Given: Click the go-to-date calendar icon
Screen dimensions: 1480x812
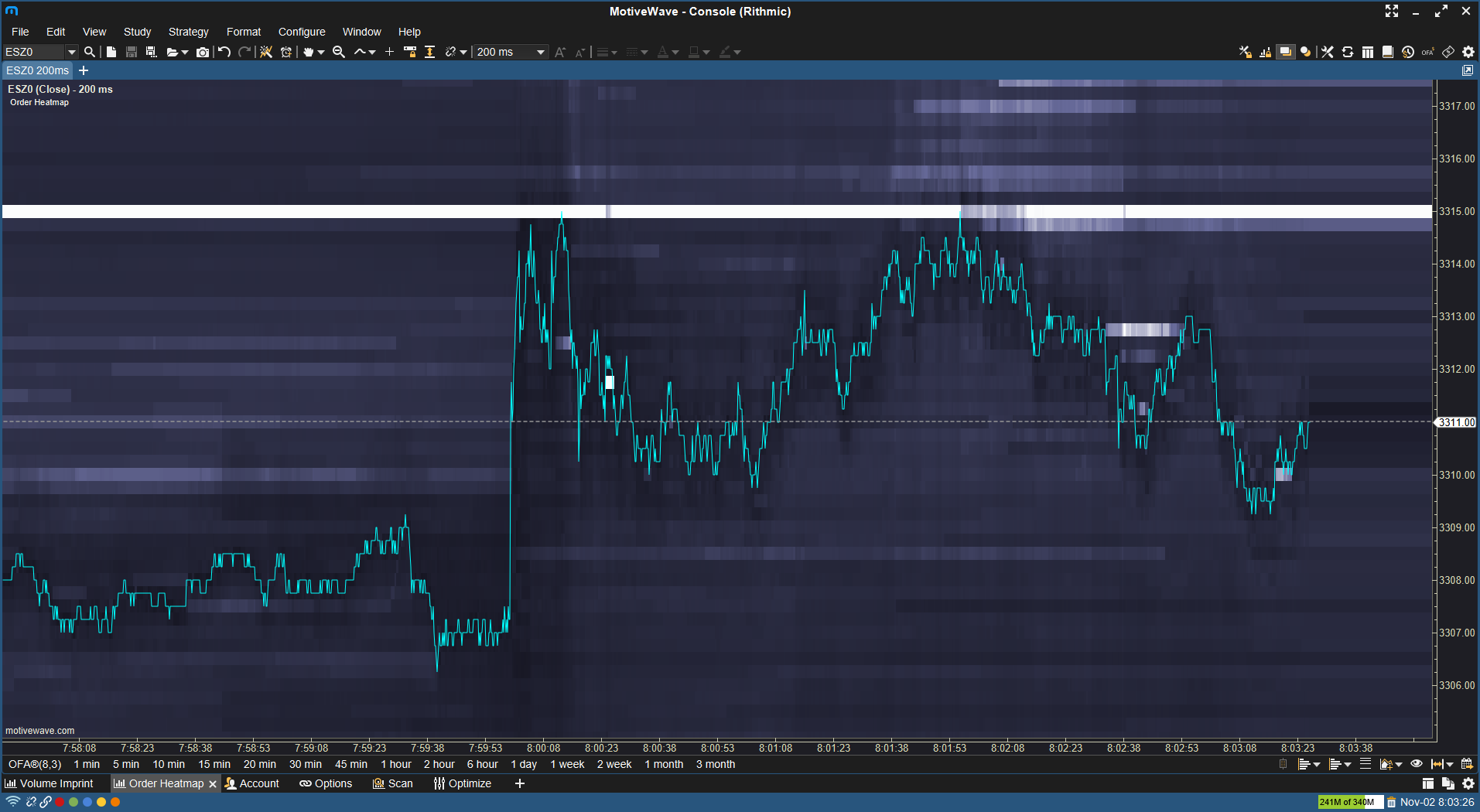Looking at the screenshot, I should pos(1466,764).
